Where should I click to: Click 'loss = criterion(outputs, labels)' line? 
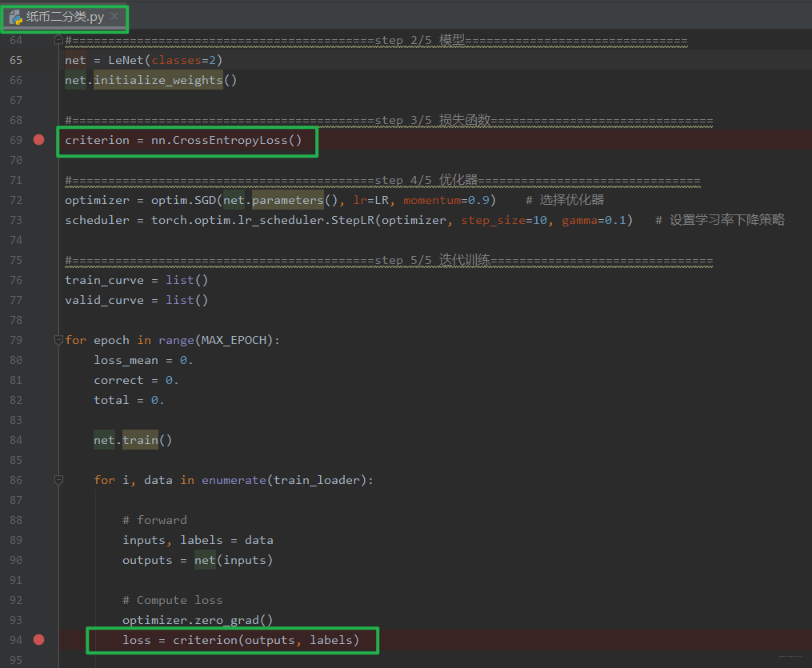(x=241, y=641)
